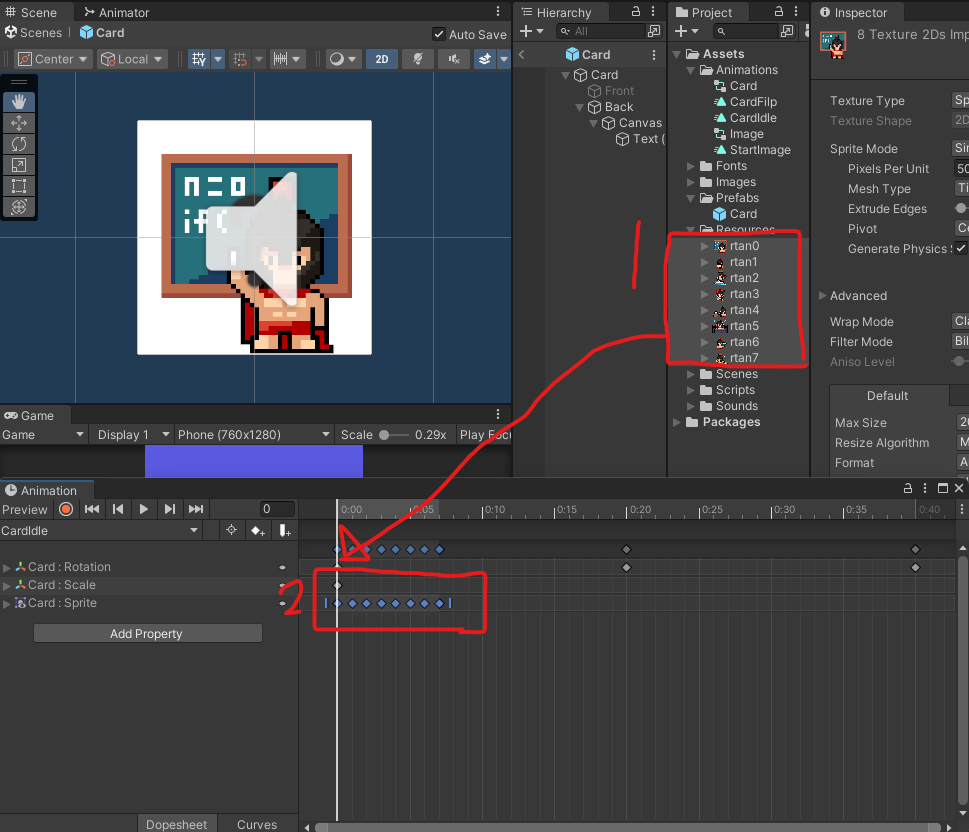Jump to the first keyframe
The width and height of the screenshot is (969, 832).
pyautogui.click(x=92, y=509)
